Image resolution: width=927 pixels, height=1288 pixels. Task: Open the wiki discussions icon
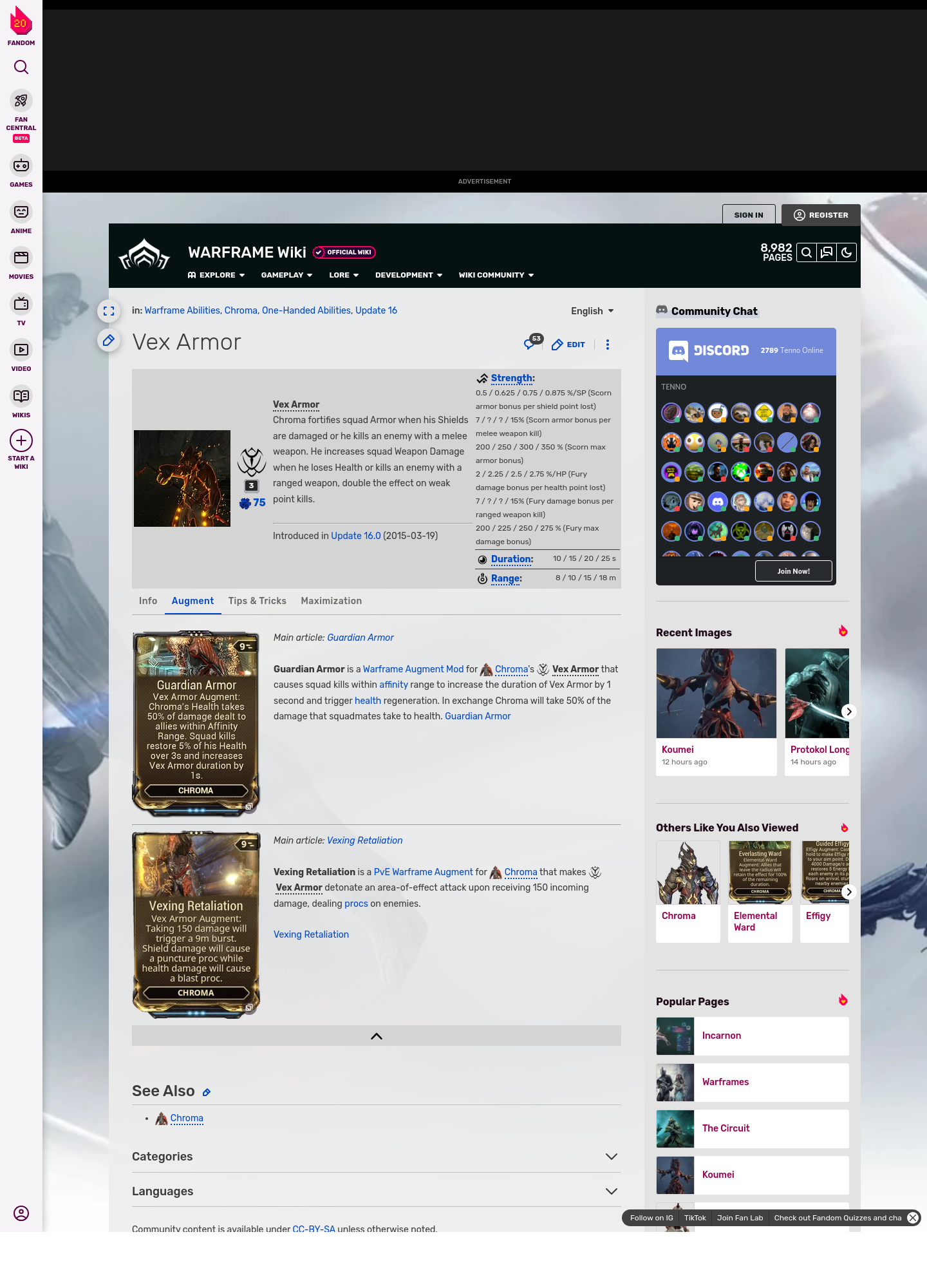coord(827,252)
